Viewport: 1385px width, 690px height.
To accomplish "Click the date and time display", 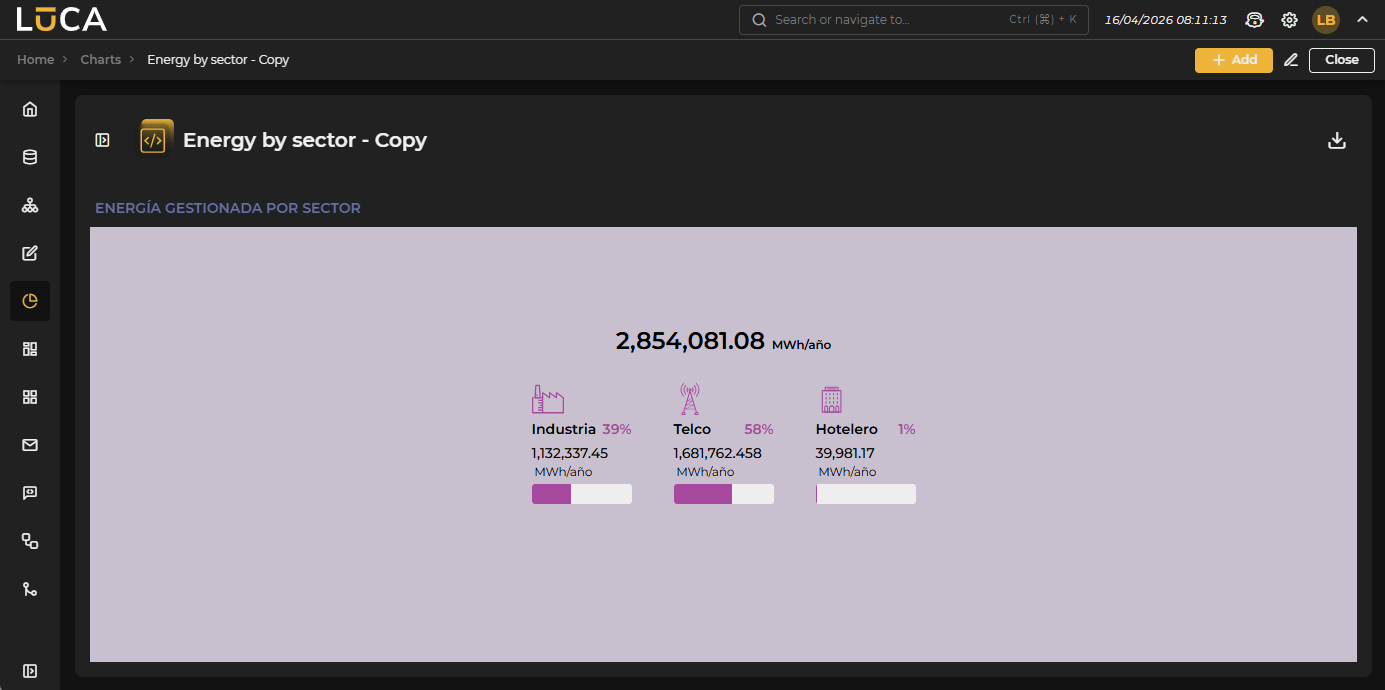I will (x=1166, y=20).
